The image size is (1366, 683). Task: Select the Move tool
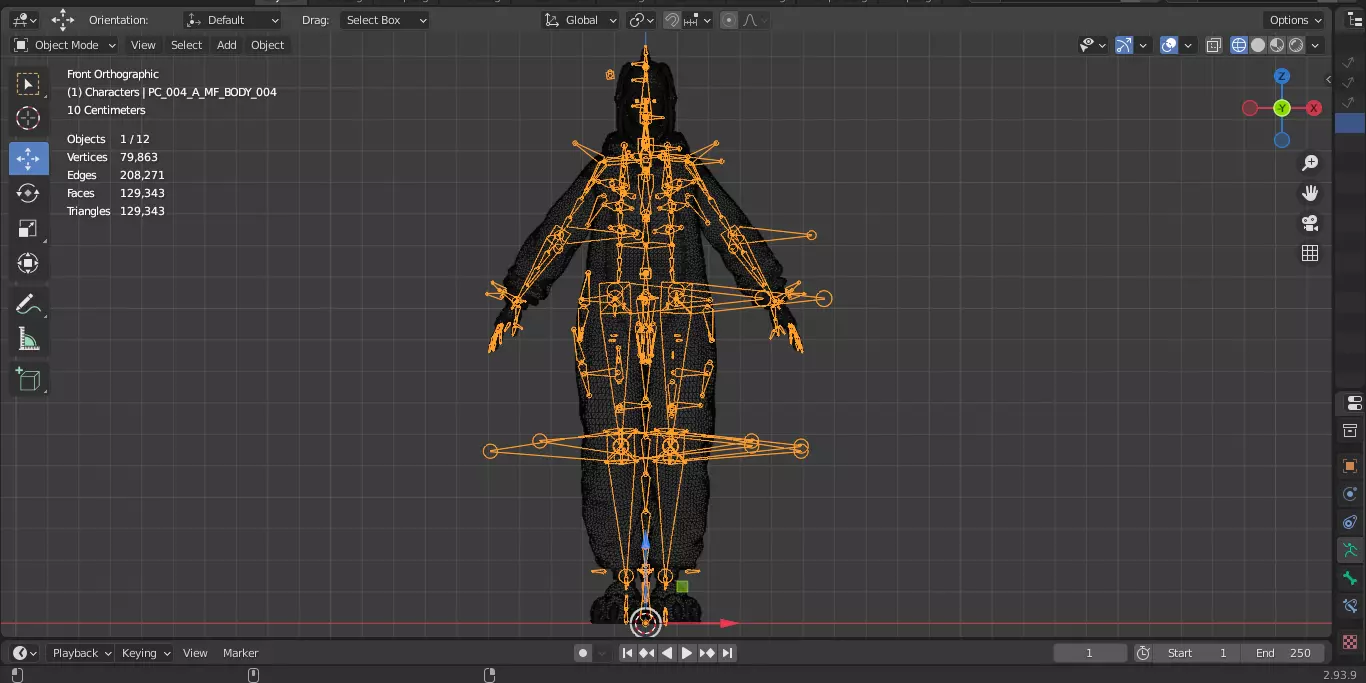click(28, 158)
